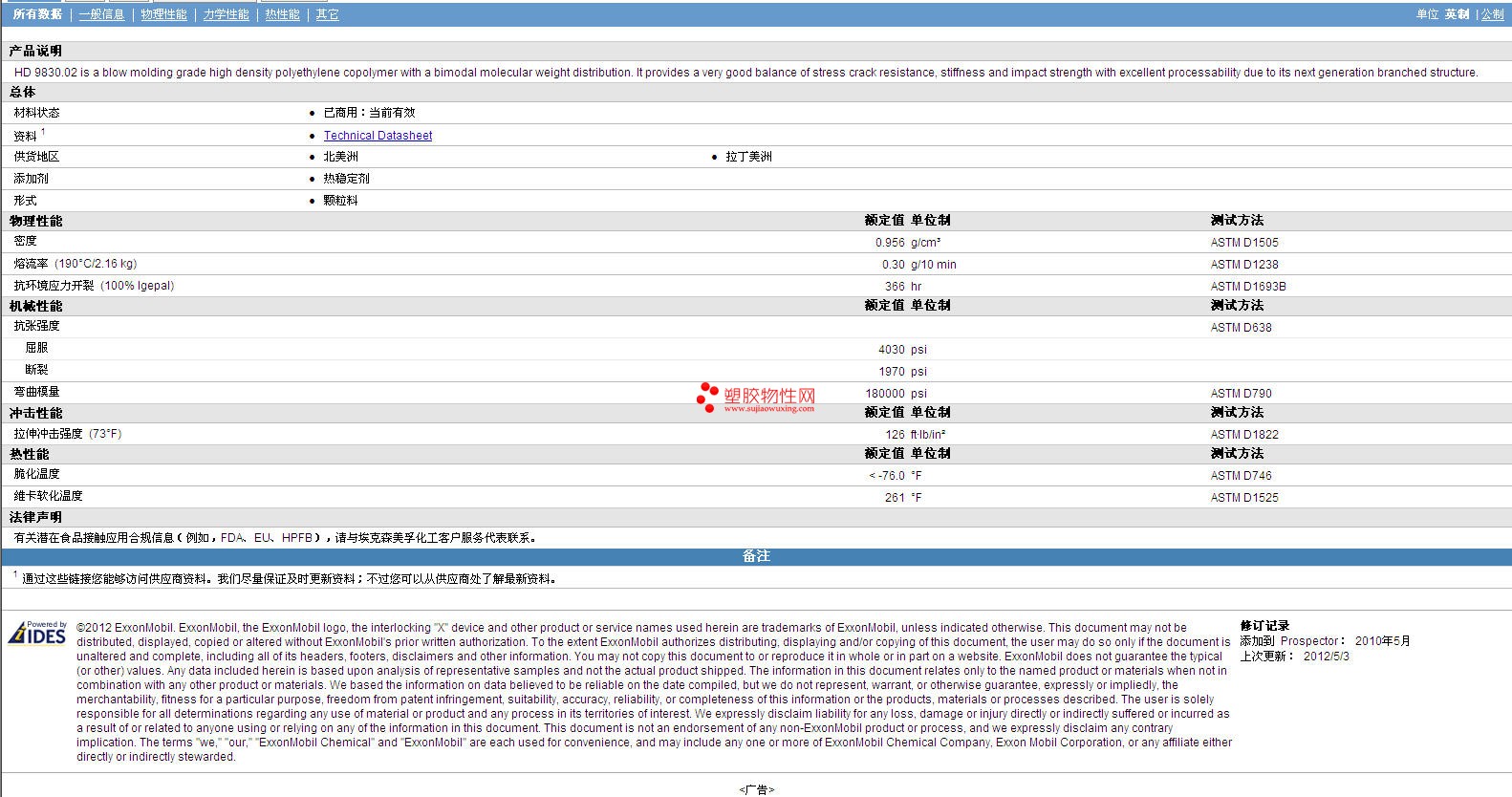Click the 法律声明 section heading

pos(35,517)
